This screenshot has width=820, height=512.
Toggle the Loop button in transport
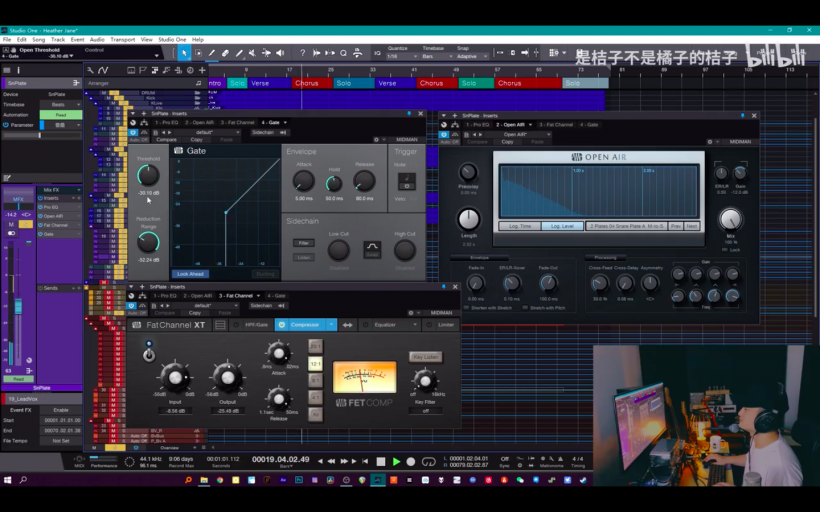tap(428, 462)
